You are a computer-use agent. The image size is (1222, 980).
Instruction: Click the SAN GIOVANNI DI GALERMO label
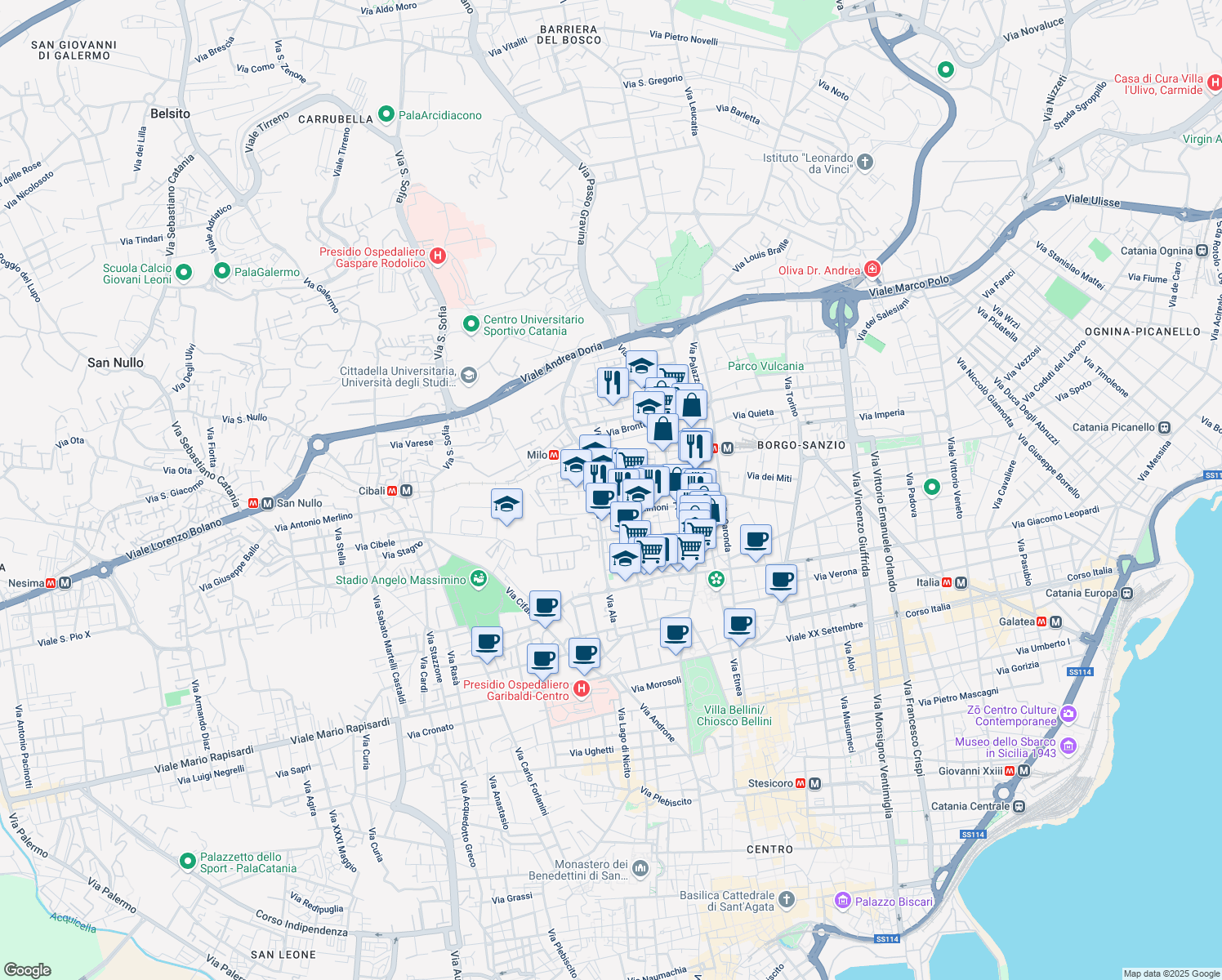point(74,51)
